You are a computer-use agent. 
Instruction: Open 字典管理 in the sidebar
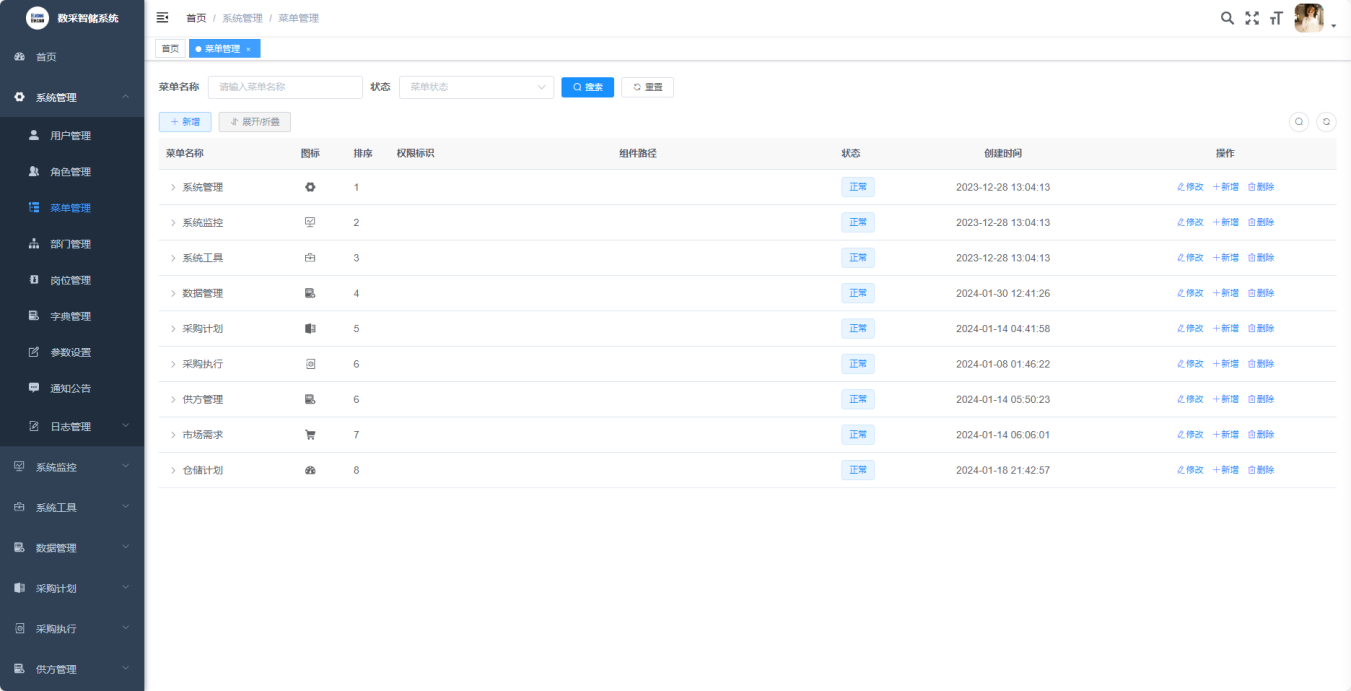coord(72,316)
